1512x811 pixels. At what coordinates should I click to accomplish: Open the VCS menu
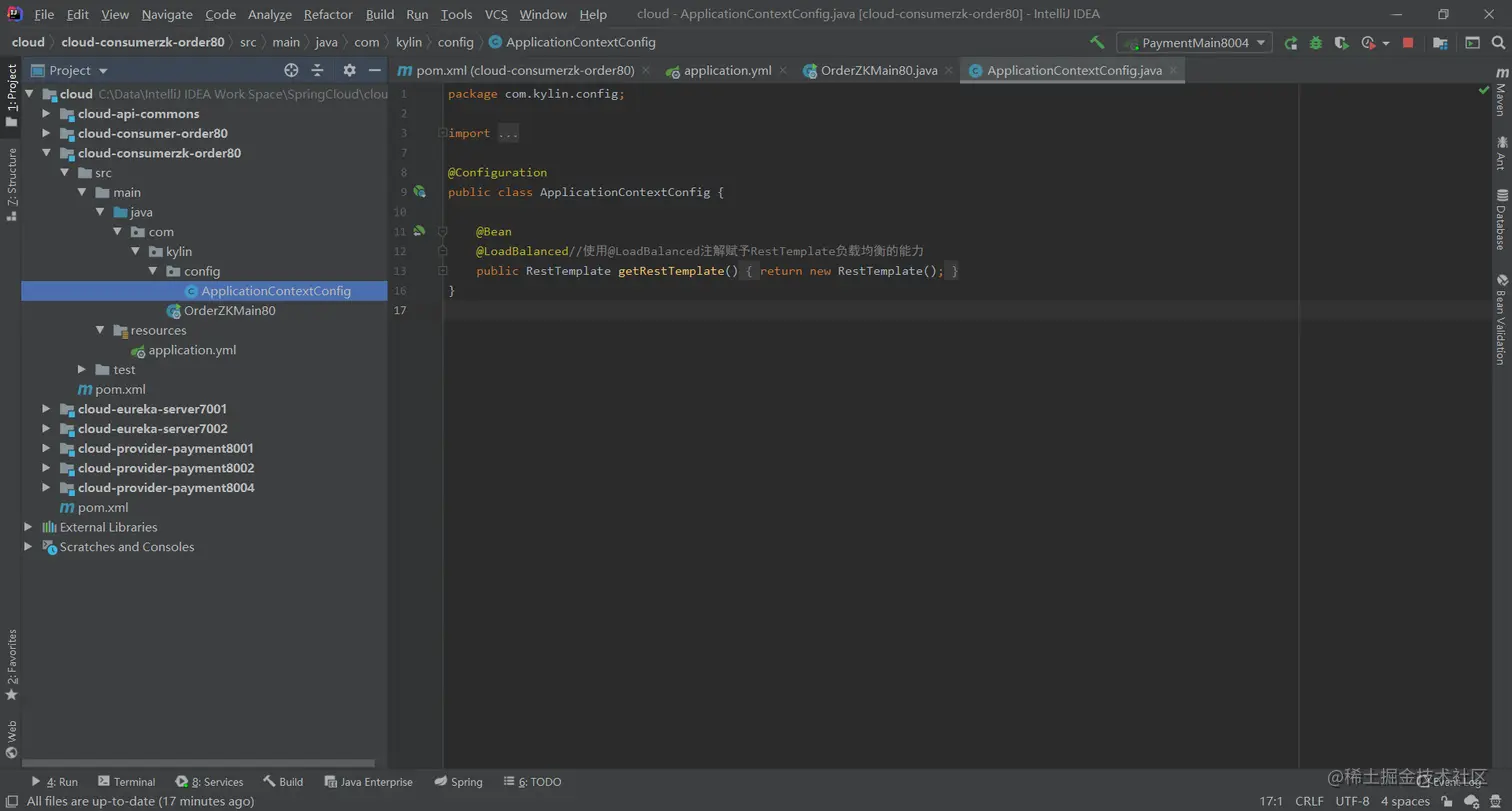(496, 14)
